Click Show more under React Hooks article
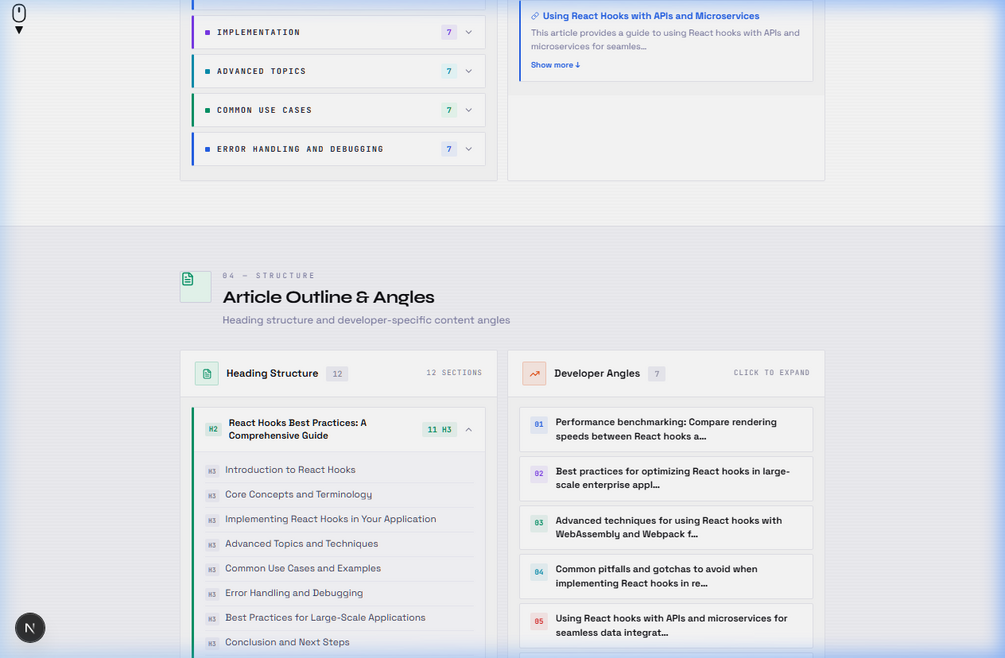Image resolution: width=1005 pixels, height=658 pixels. (x=555, y=65)
